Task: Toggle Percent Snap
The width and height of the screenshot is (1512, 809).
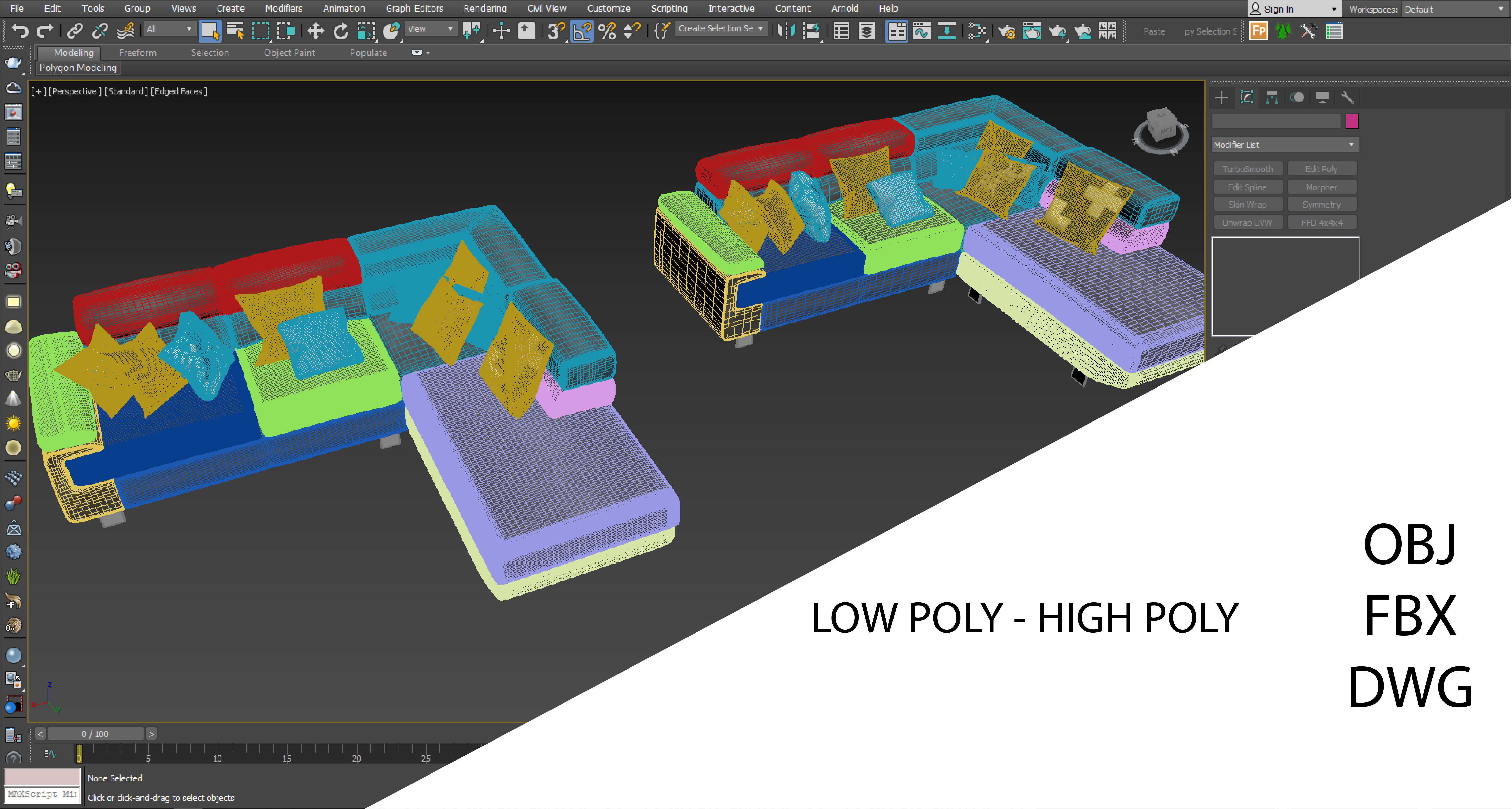Action: tap(607, 30)
